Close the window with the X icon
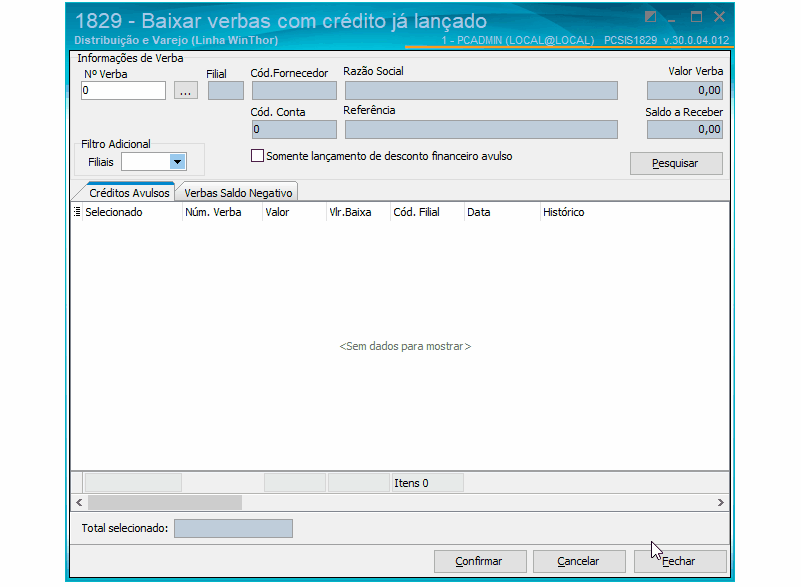 [719, 17]
